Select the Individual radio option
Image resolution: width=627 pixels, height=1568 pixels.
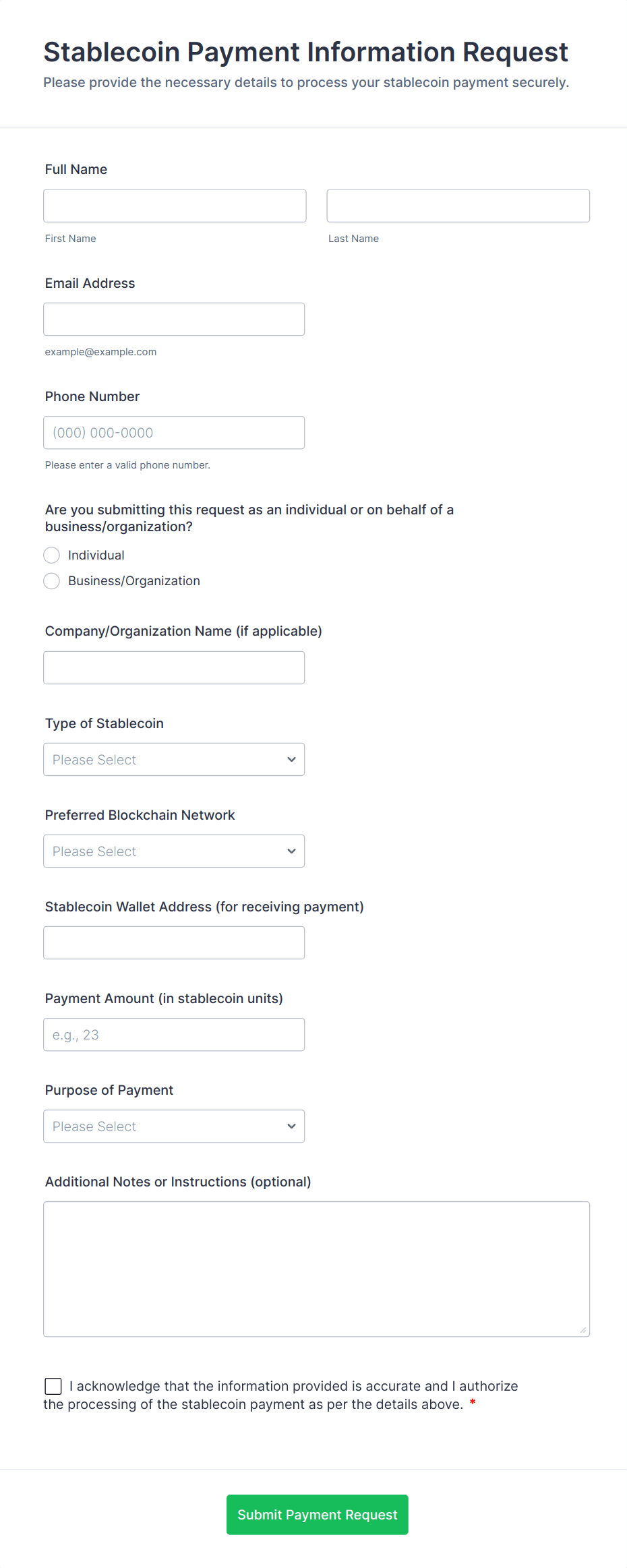(52, 555)
